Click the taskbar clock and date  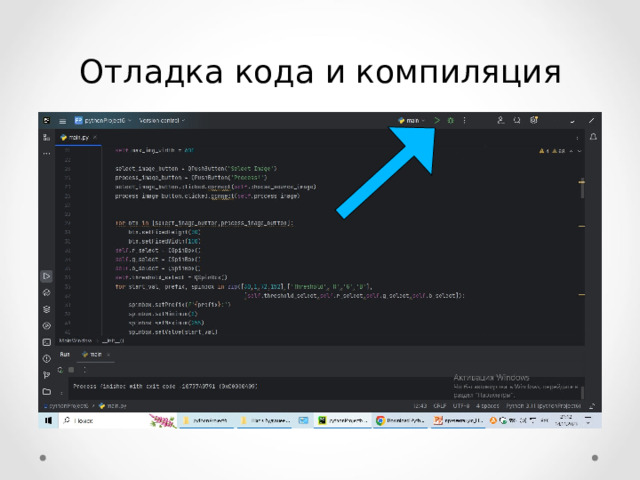coord(566,420)
